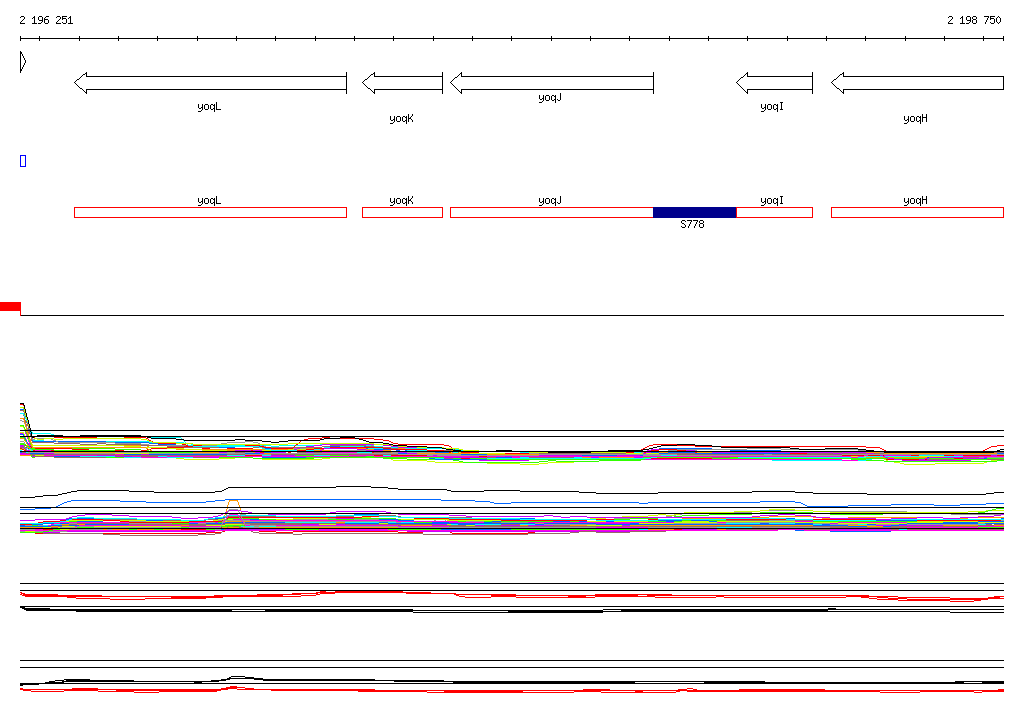Click the red bar at left edge
The image size is (1024, 714).
[10, 307]
